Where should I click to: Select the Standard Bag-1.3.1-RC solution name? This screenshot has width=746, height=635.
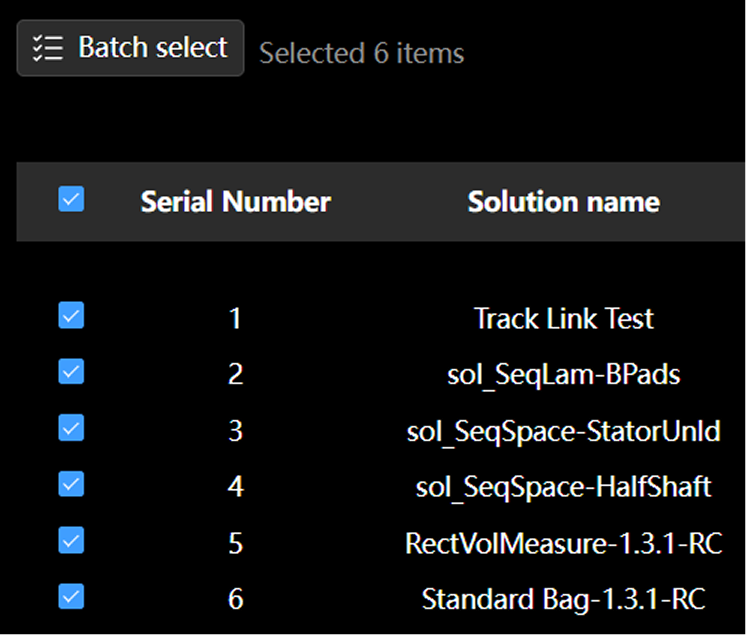click(563, 599)
